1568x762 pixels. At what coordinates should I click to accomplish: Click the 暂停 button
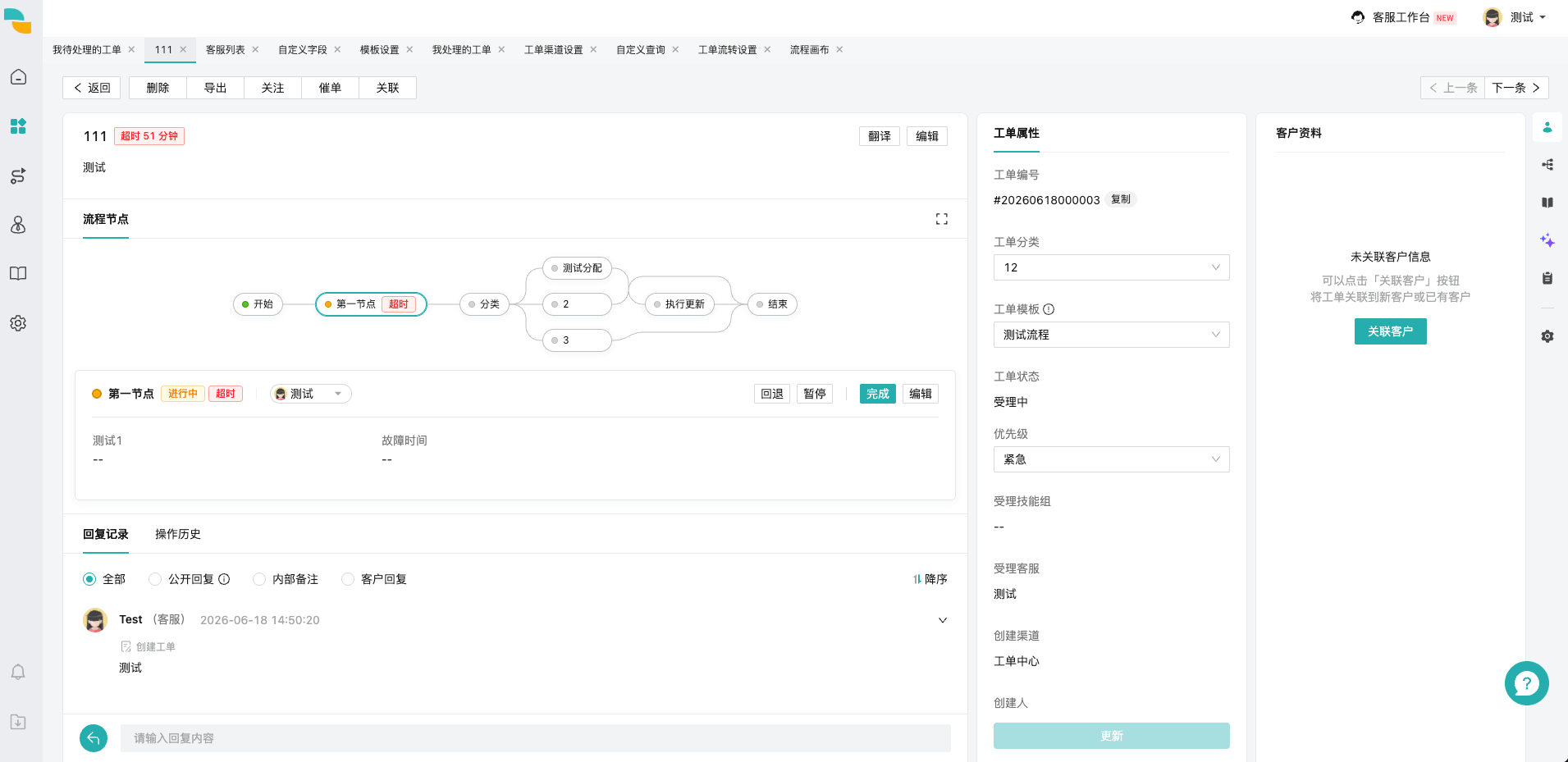pos(815,394)
